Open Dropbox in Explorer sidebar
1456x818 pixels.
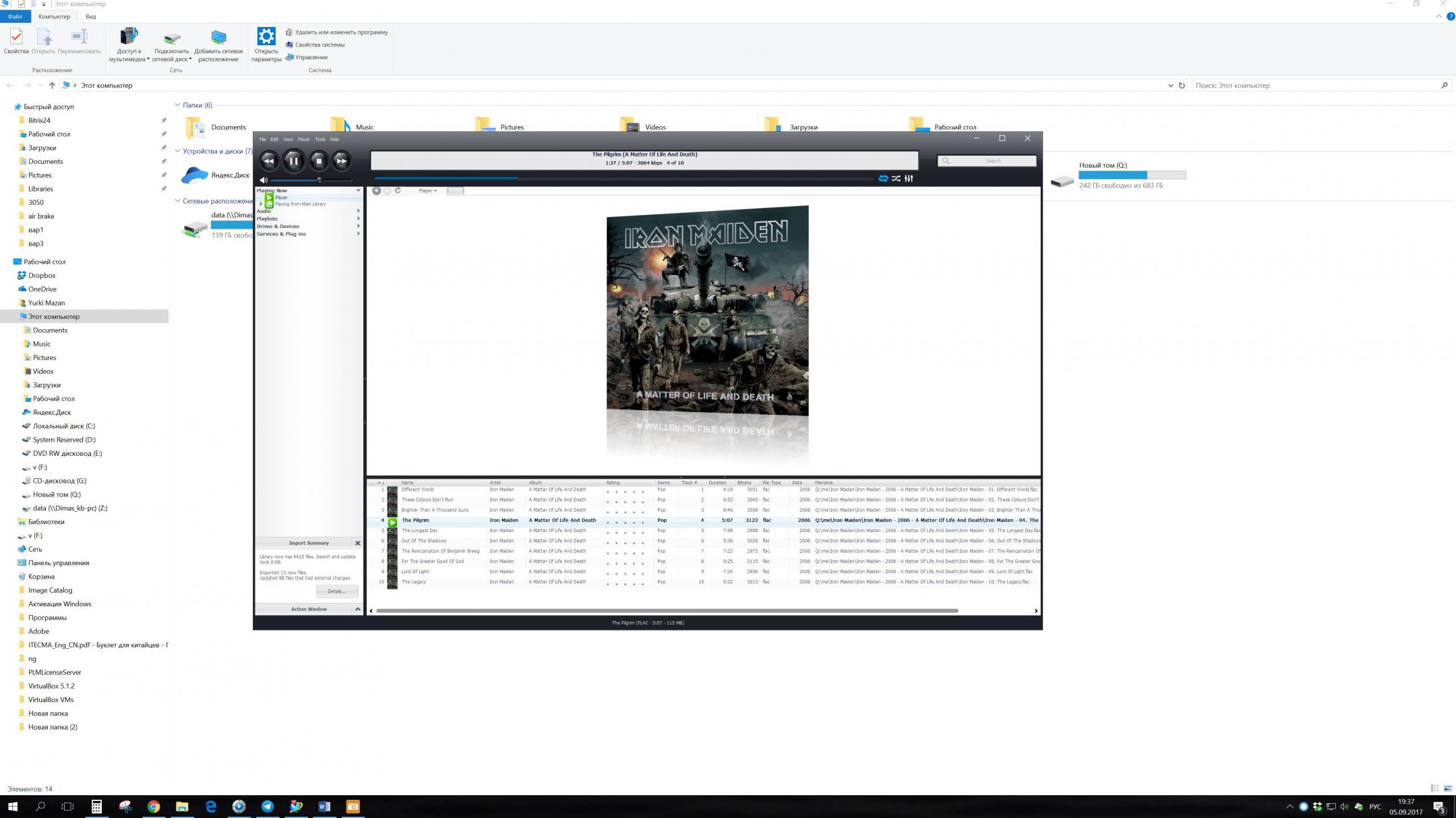[41, 276]
